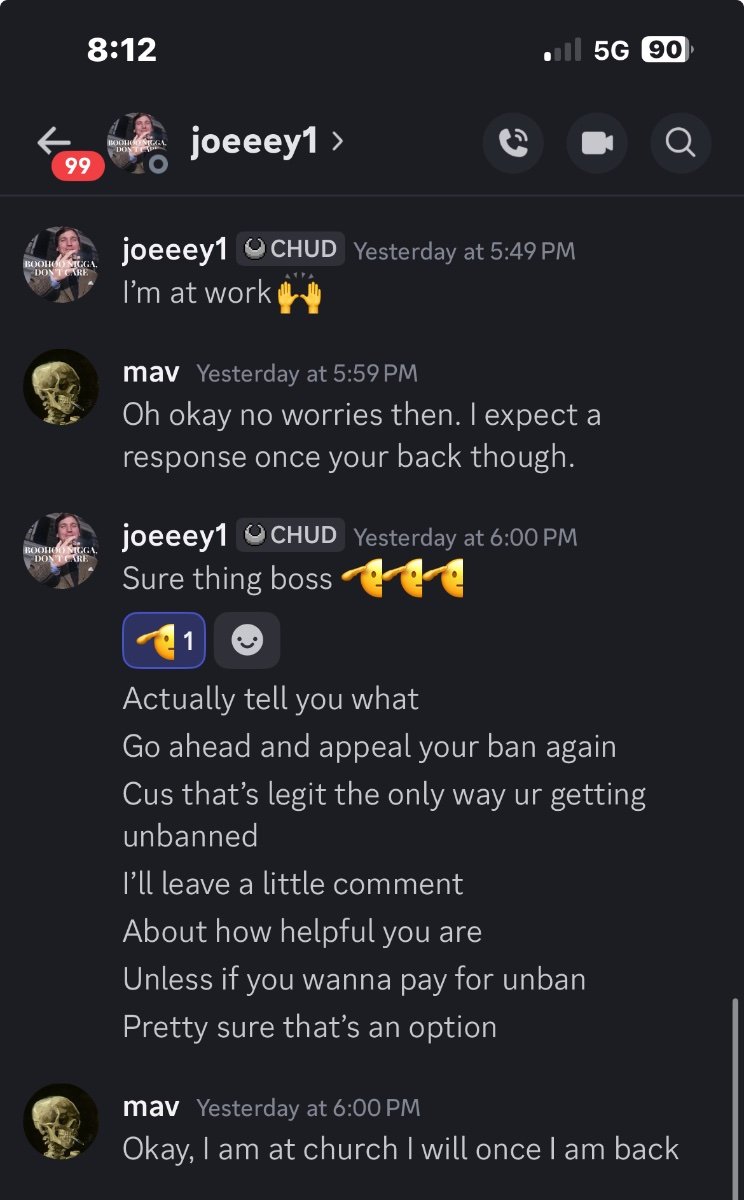This screenshot has height=1200, width=744.
Task: Start a voice call with joeeey1
Action: 512,144
